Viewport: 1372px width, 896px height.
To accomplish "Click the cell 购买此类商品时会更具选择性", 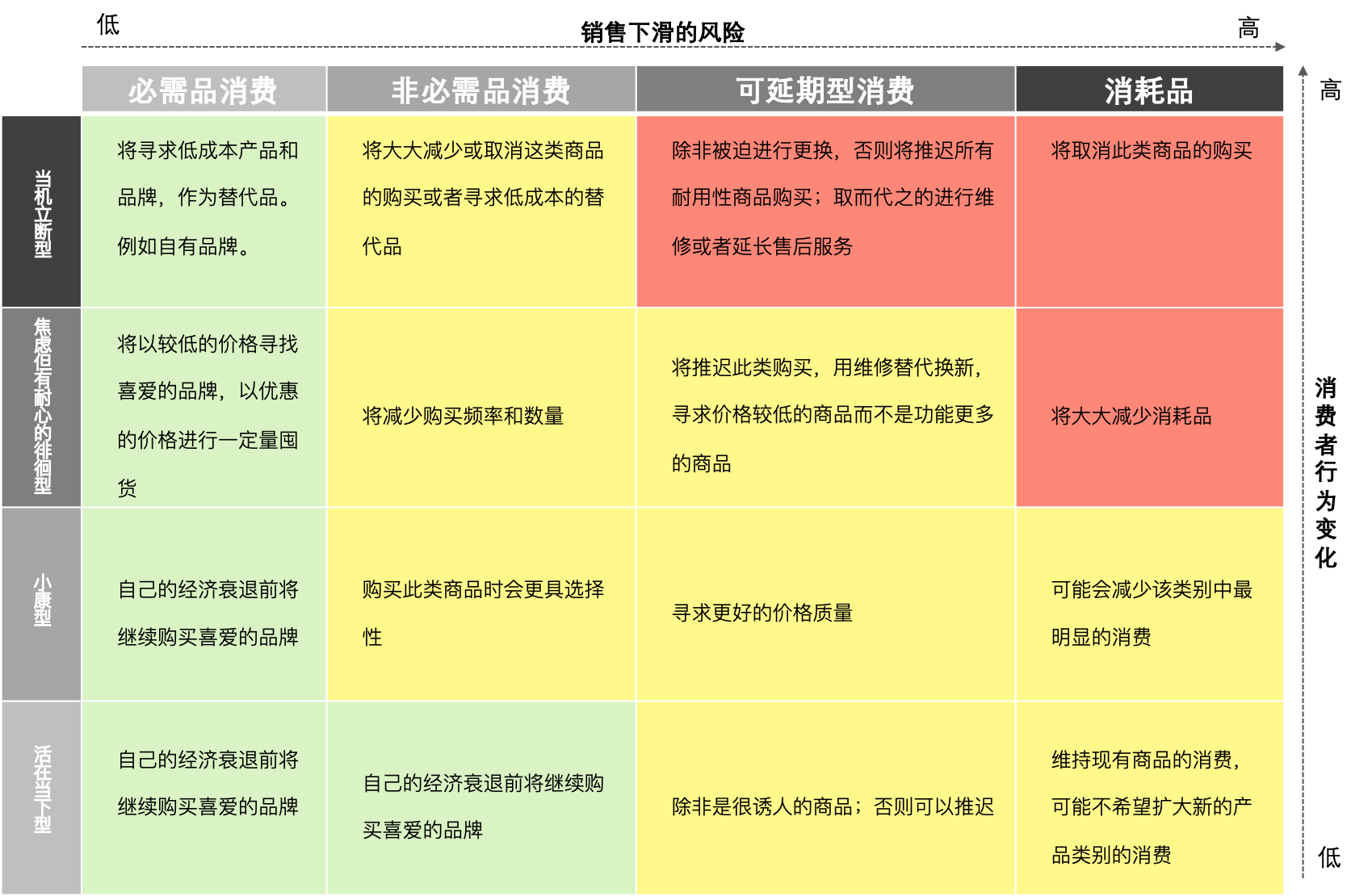I will [x=481, y=604].
